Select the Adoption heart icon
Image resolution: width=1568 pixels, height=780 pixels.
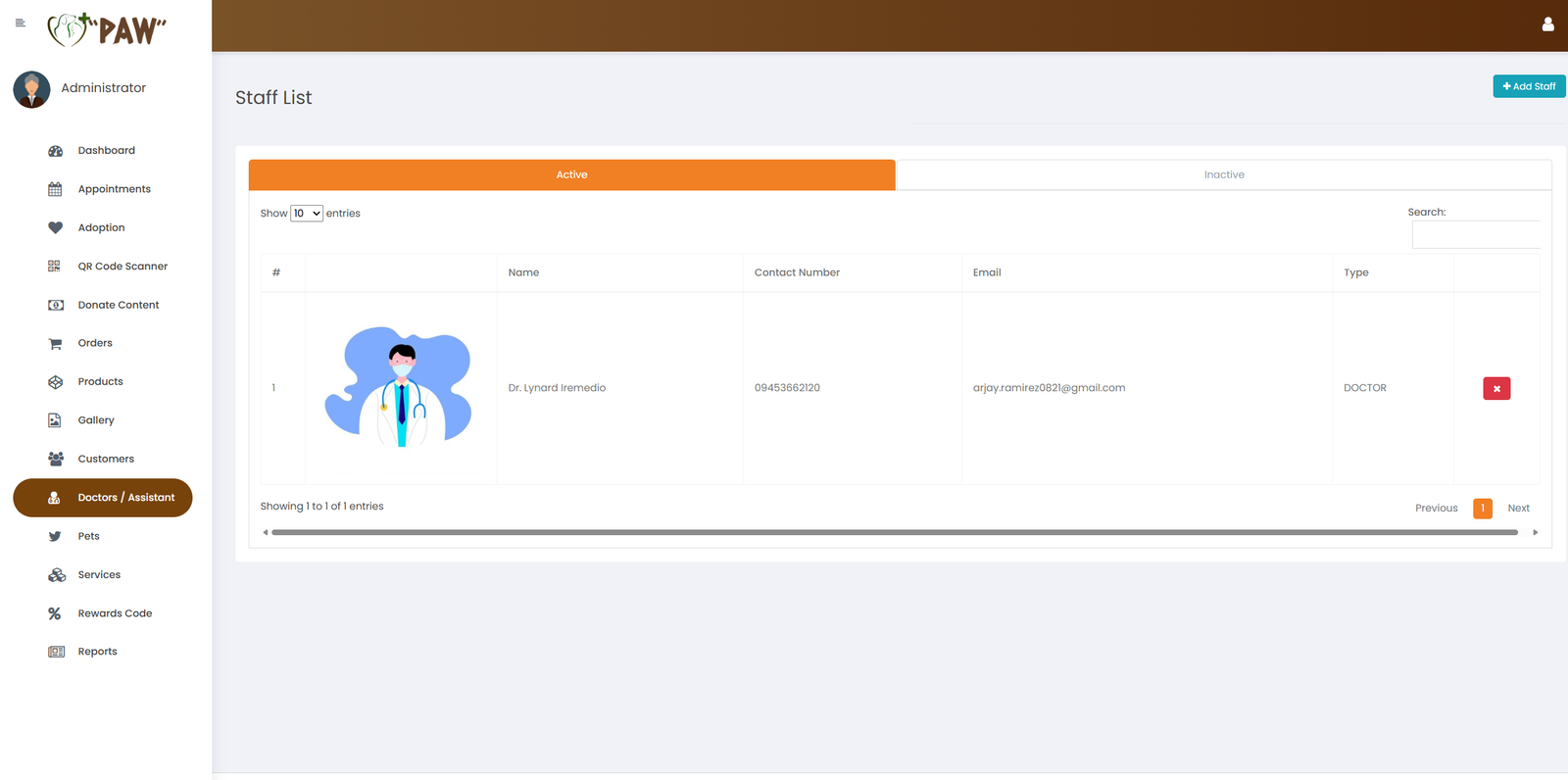click(x=56, y=227)
